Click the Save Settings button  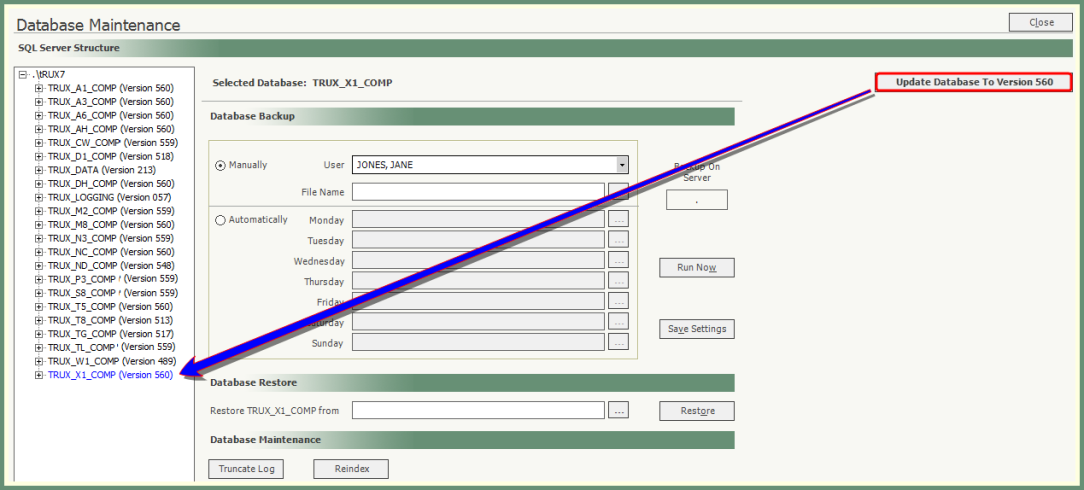(x=696, y=329)
